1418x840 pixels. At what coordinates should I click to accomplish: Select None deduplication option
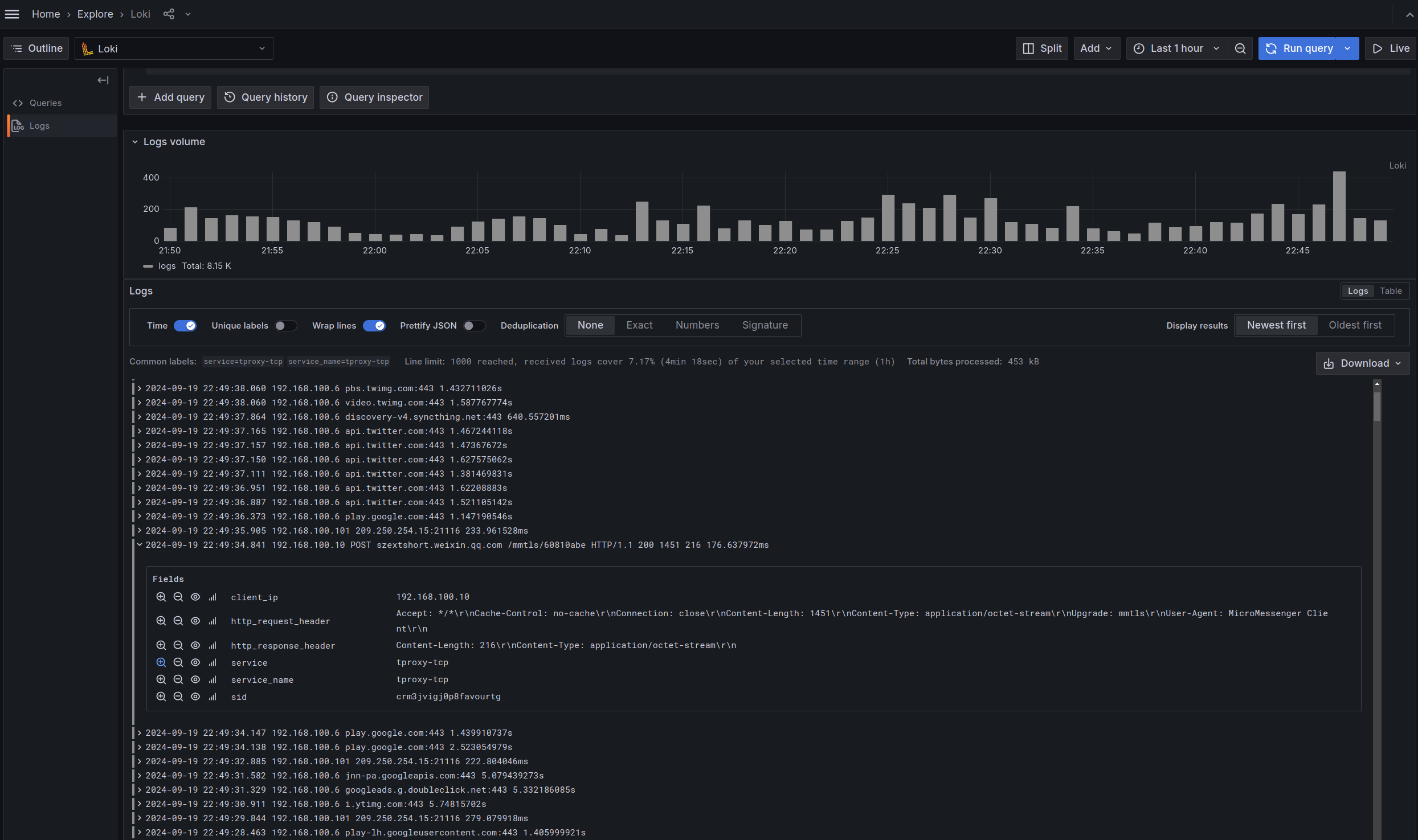click(590, 325)
